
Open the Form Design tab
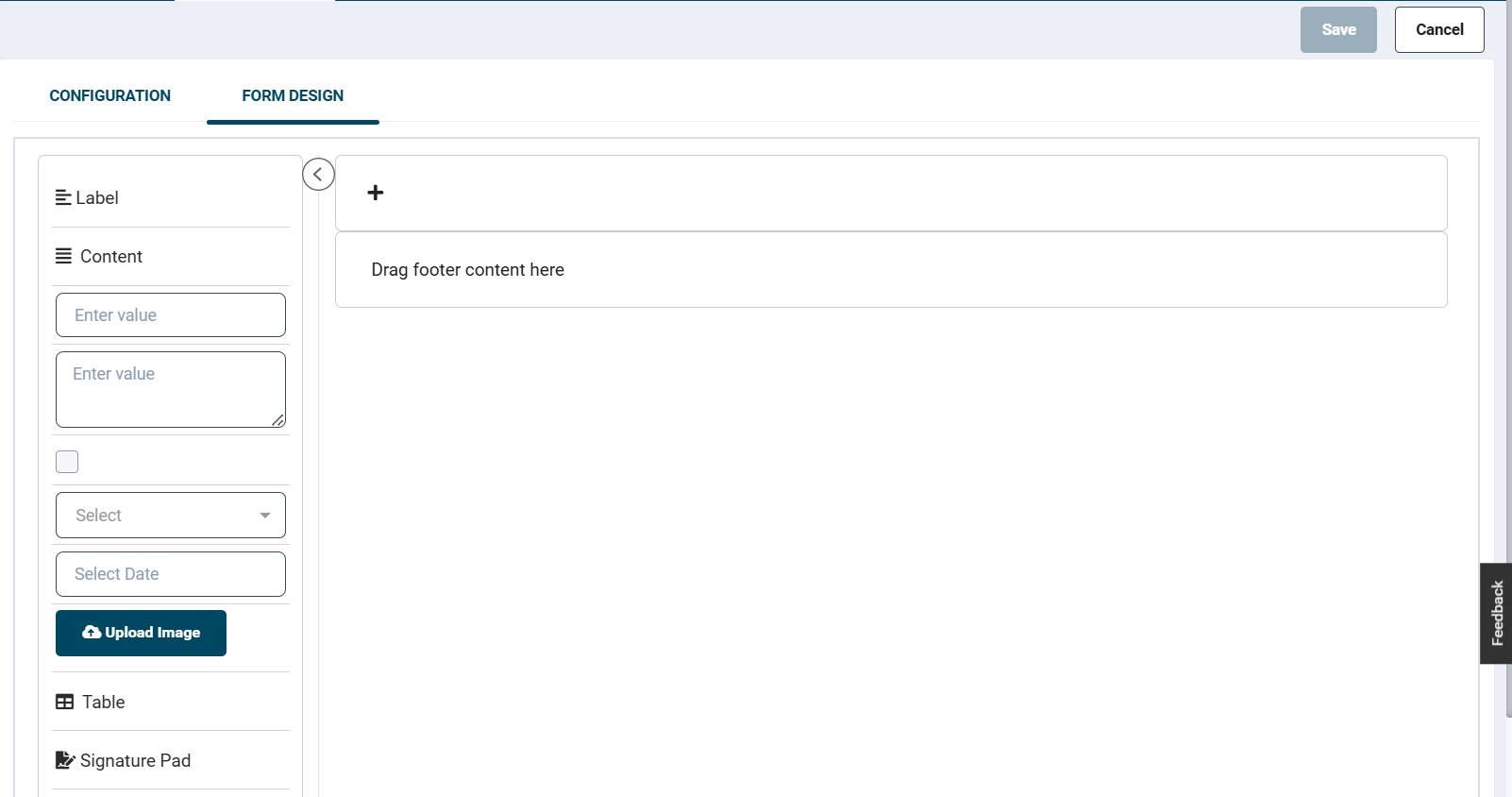(x=293, y=95)
